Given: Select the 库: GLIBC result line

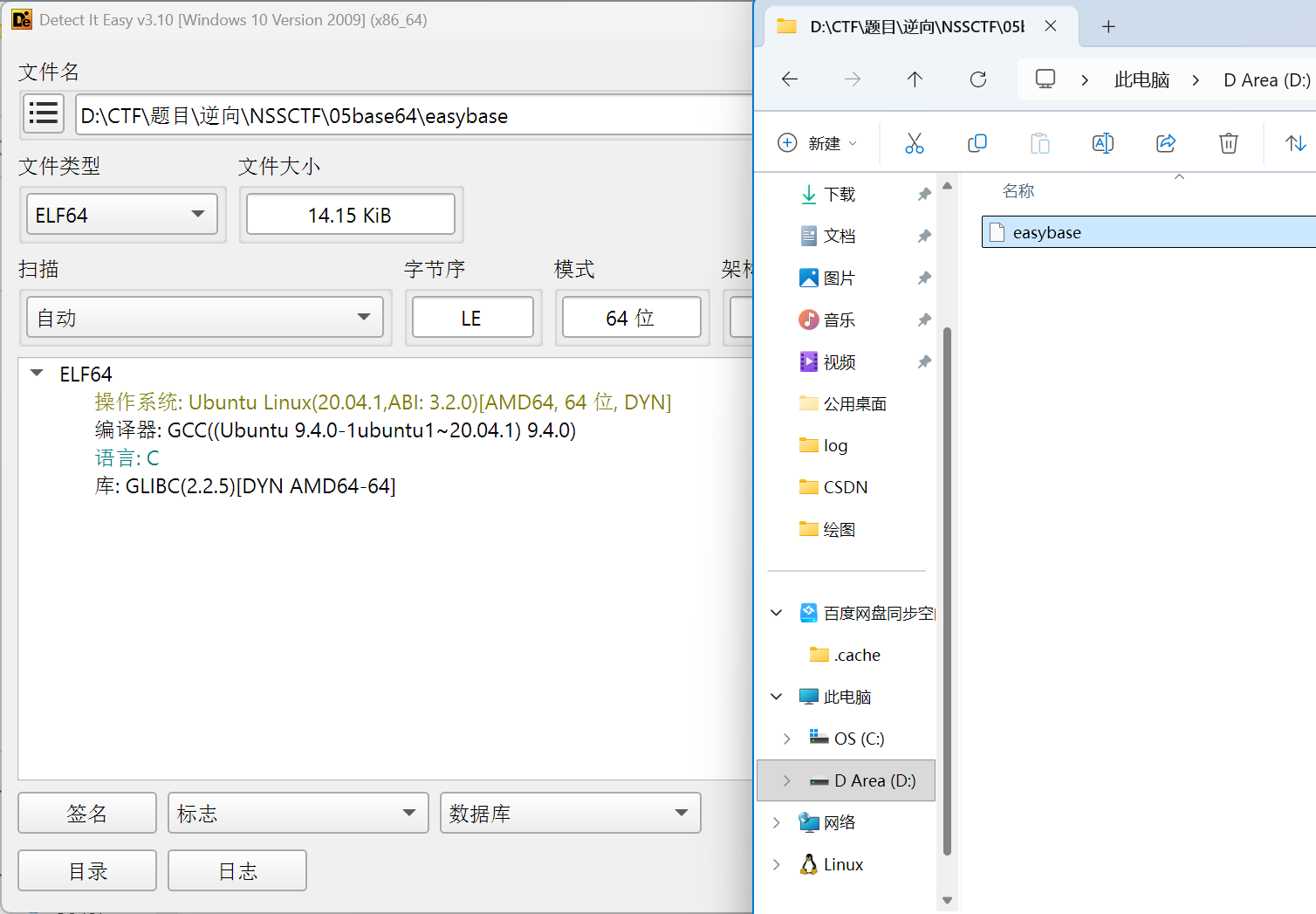Looking at the screenshot, I should tap(245, 485).
